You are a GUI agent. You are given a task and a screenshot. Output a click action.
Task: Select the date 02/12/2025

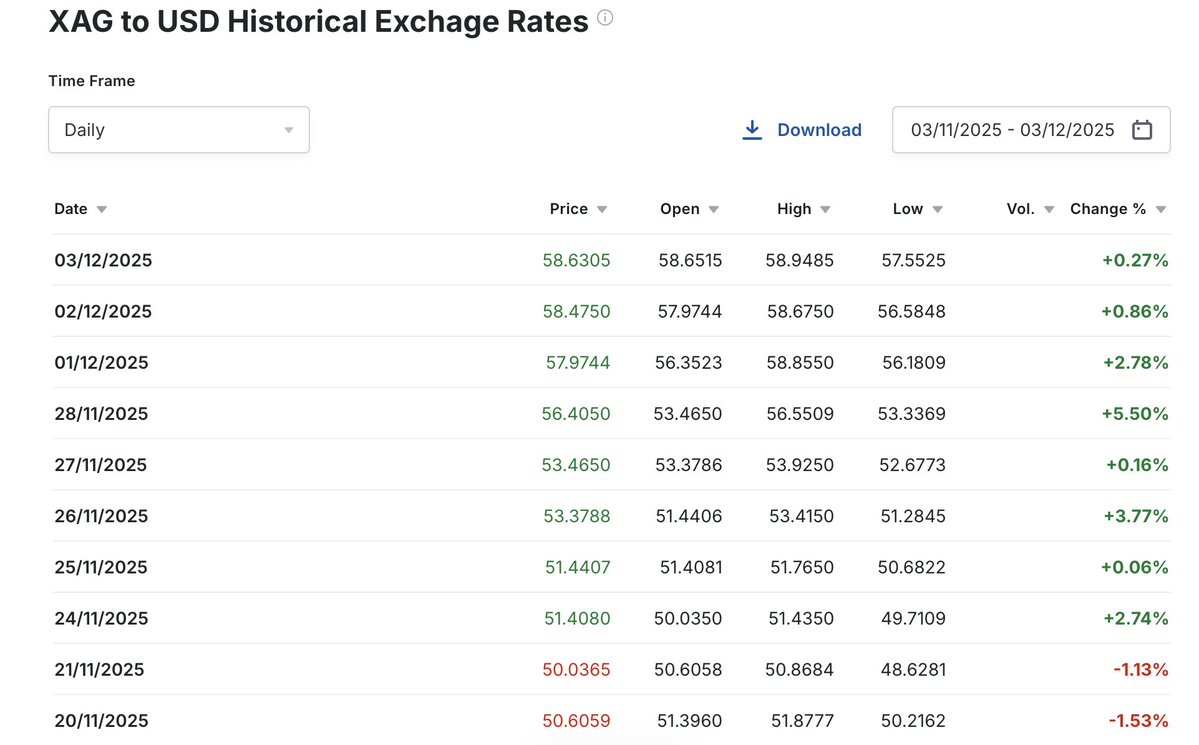point(103,311)
